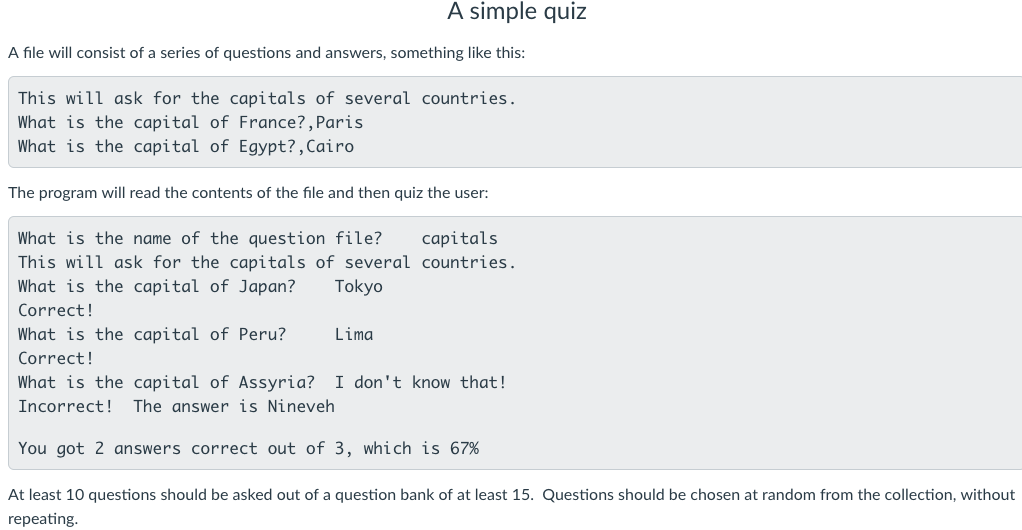Click the answer 'Tokyo'
Screen dimensions: 1022x530
pos(358,287)
